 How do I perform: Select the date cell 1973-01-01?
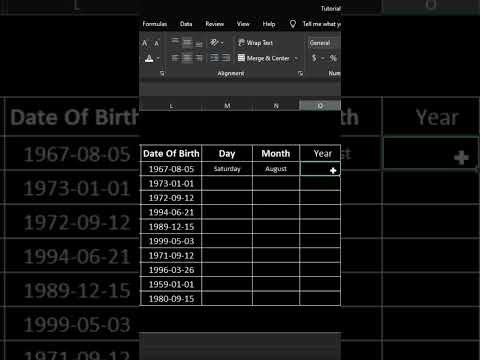171,184
